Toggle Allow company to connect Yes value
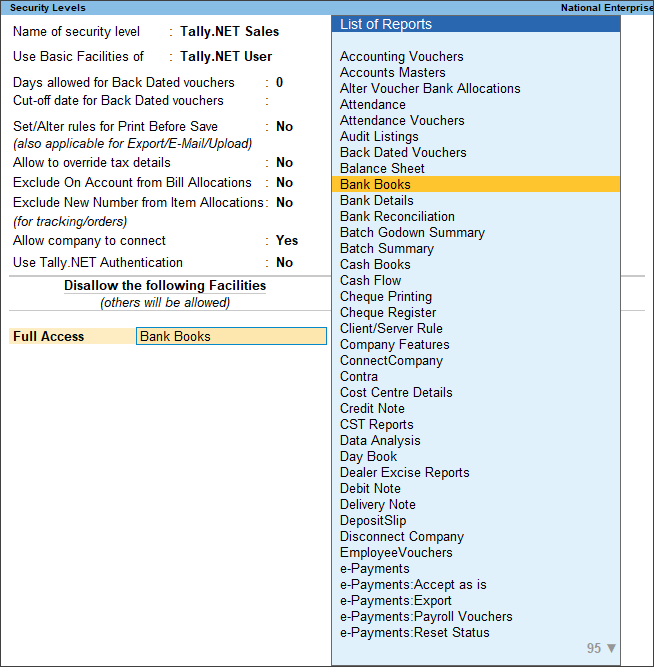The width and height of the screenshot is (654, 667). click(x=287, y=241)
